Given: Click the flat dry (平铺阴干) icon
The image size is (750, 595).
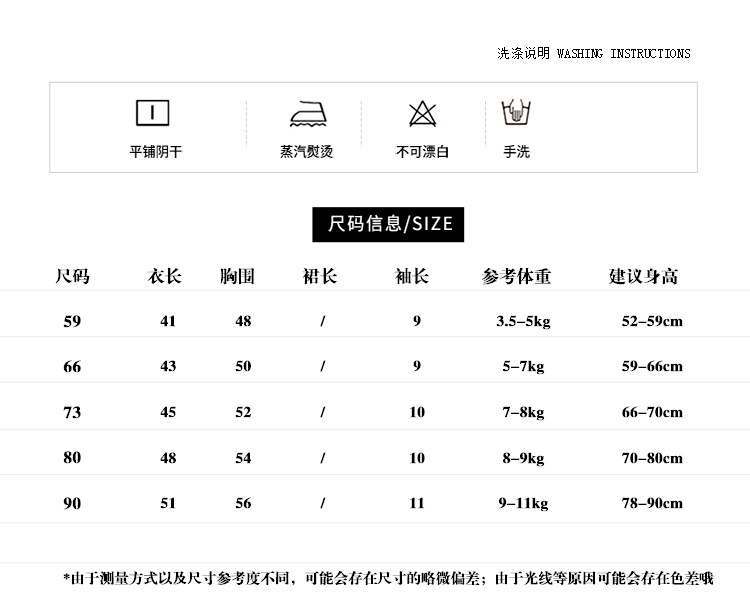Looking at the screenshot, I should click(153, 113).
